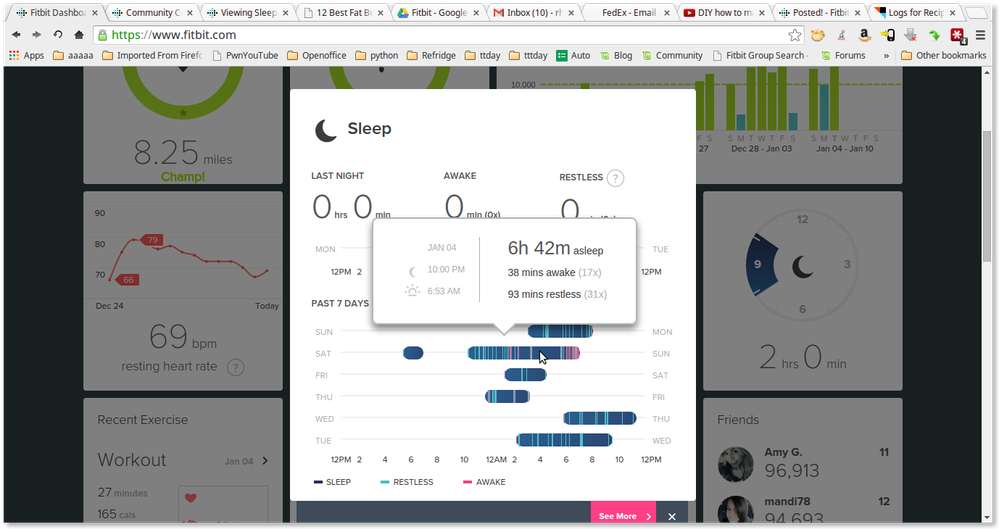
Task: Click the page vertical scrollbar
Action: coord(988,195)
